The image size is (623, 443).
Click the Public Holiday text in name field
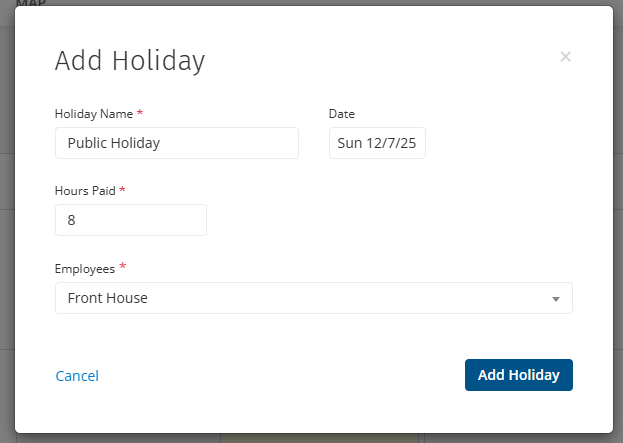114,143
